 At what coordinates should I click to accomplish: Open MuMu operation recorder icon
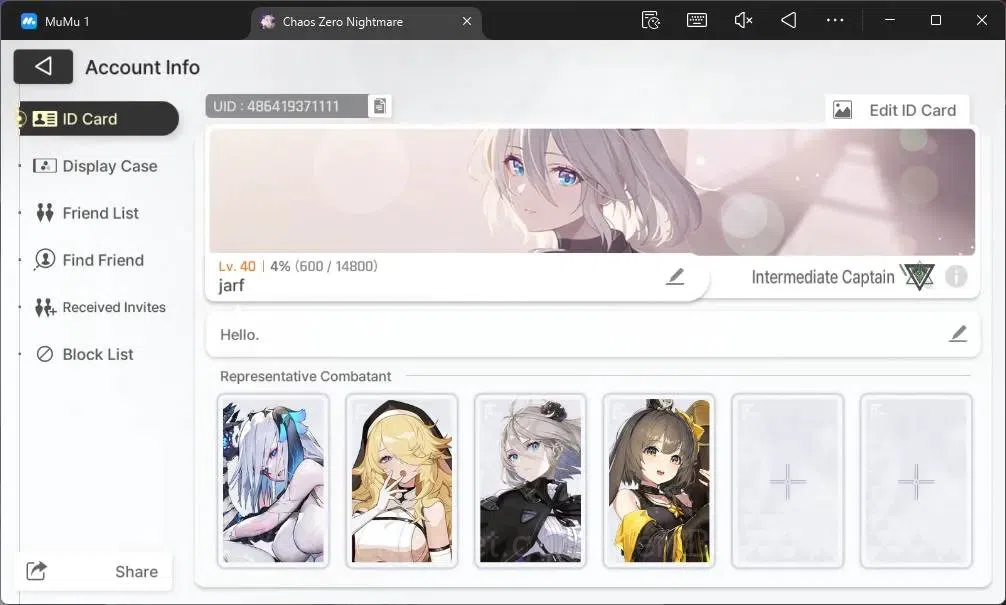[651, 21]
